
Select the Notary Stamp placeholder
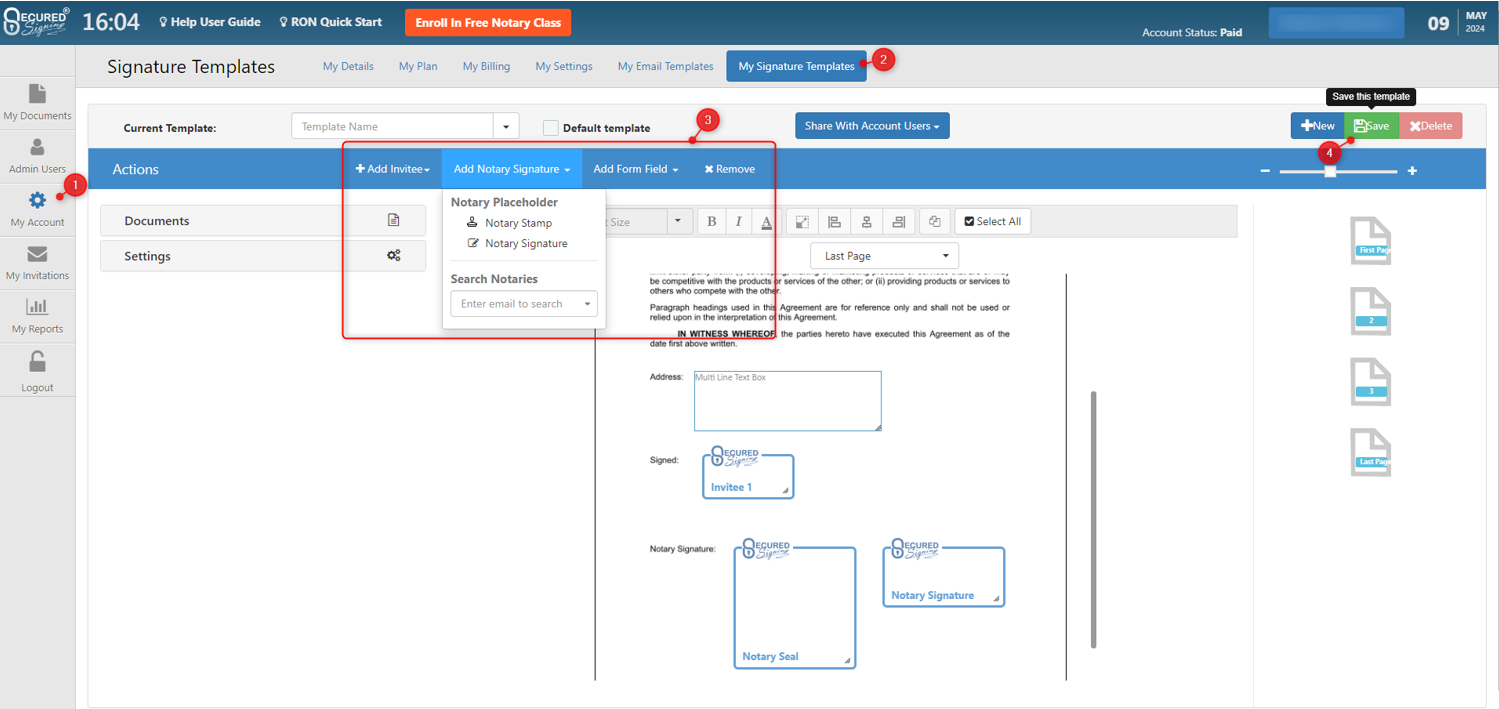(518, 223)
